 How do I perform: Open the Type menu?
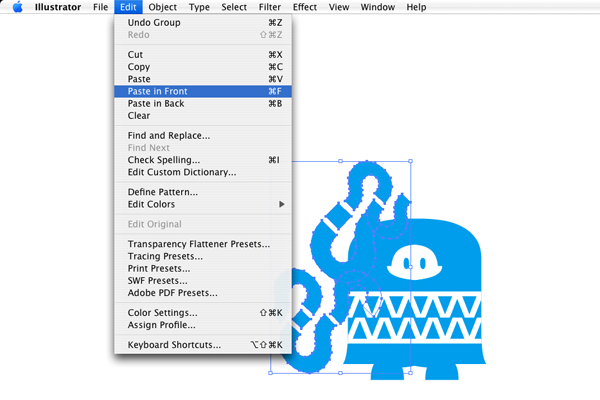point(199,7)
